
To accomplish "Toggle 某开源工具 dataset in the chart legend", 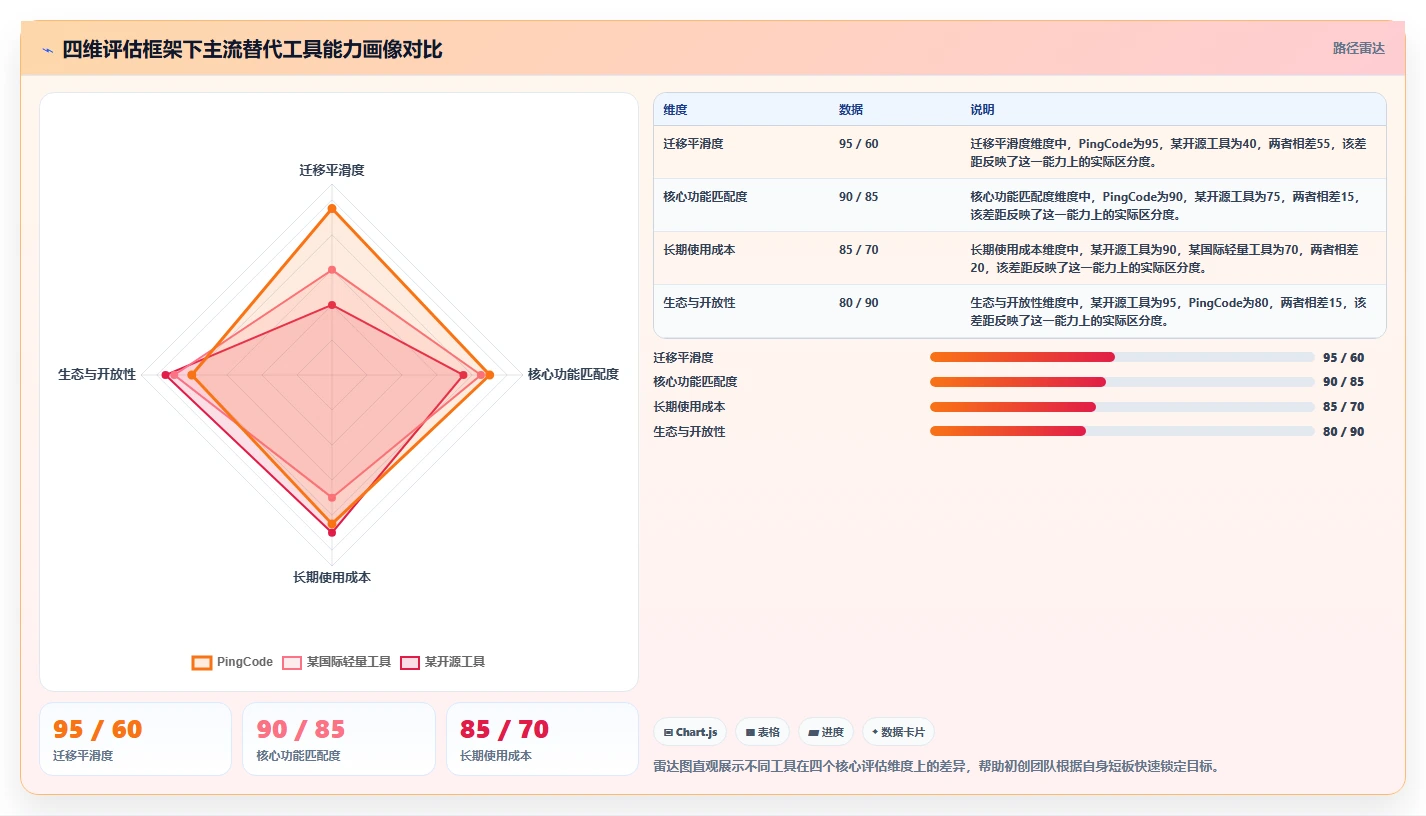I will click(443, 662).
